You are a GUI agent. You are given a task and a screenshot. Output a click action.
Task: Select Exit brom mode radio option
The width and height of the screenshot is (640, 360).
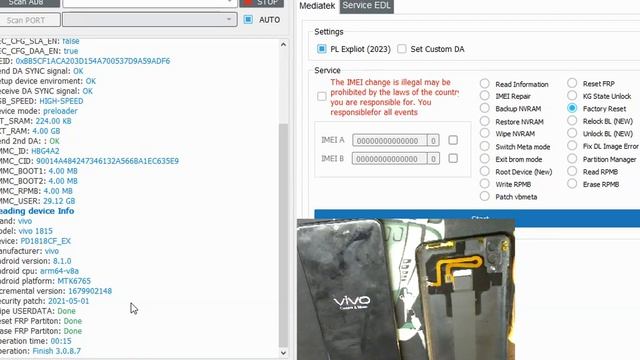pyautogui.click(x=484, y=159)
